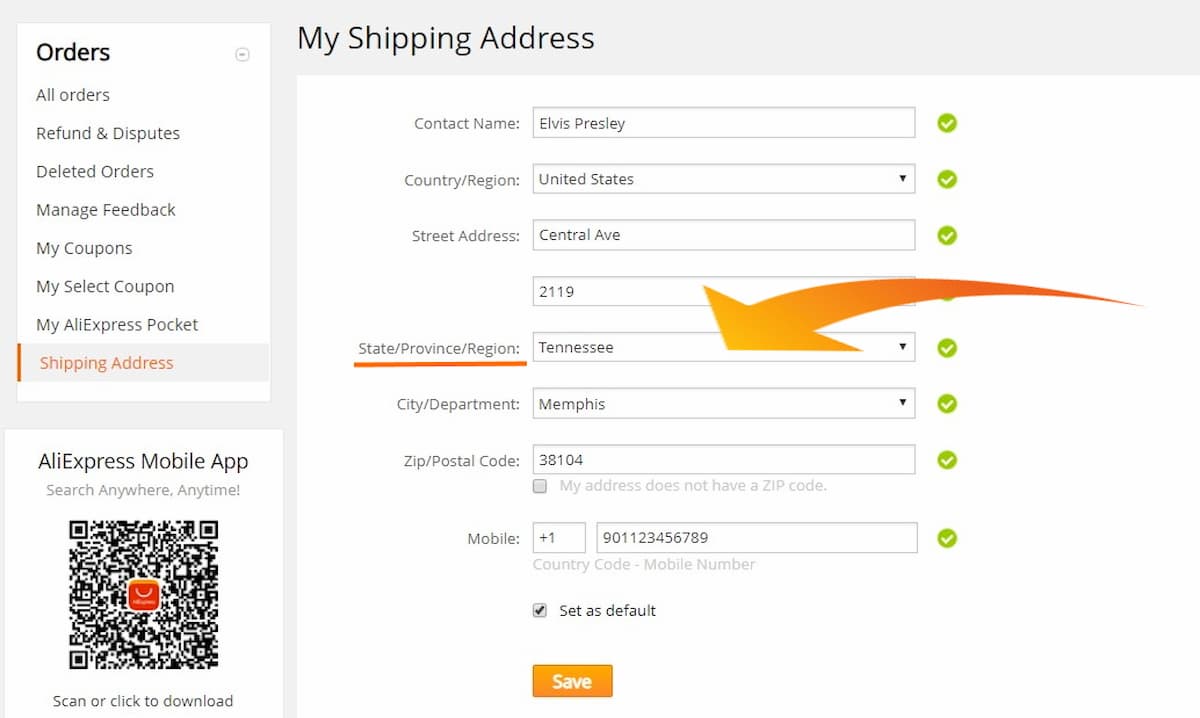Click the green checkmark beside Mobile number
The width and height of the screenshot is (1200, 718).
[947, 538]
